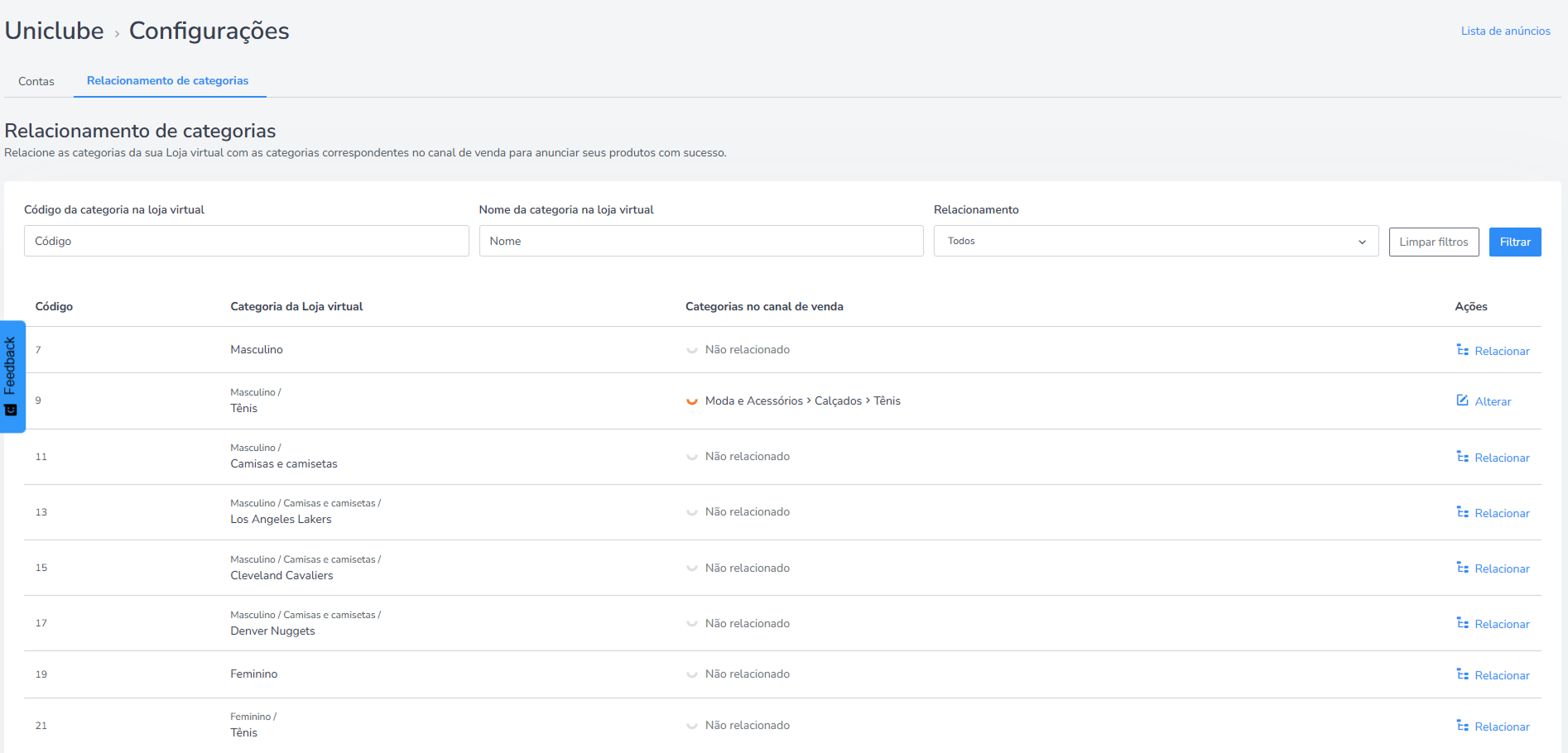The width and height of the screenshot is (1568, 753).
Task: Click the chevron icon next to Moda e Acessórios
Action: click(692, 401)
